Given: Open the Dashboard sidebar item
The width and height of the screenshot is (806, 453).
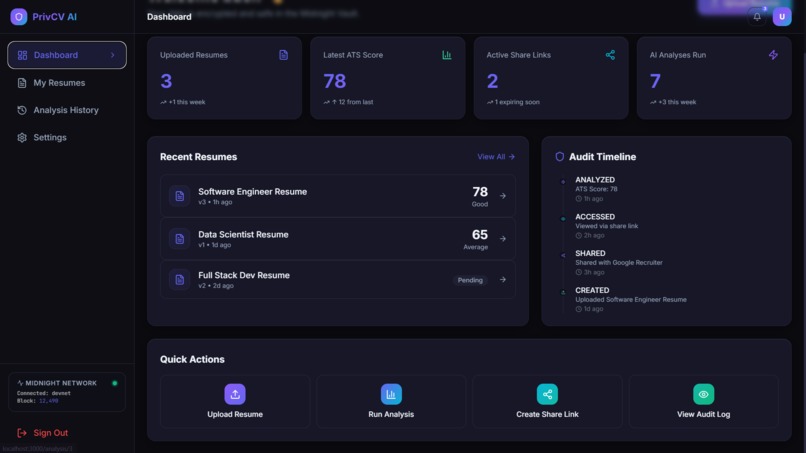Looking at the screenshot, I should point(67,55).
